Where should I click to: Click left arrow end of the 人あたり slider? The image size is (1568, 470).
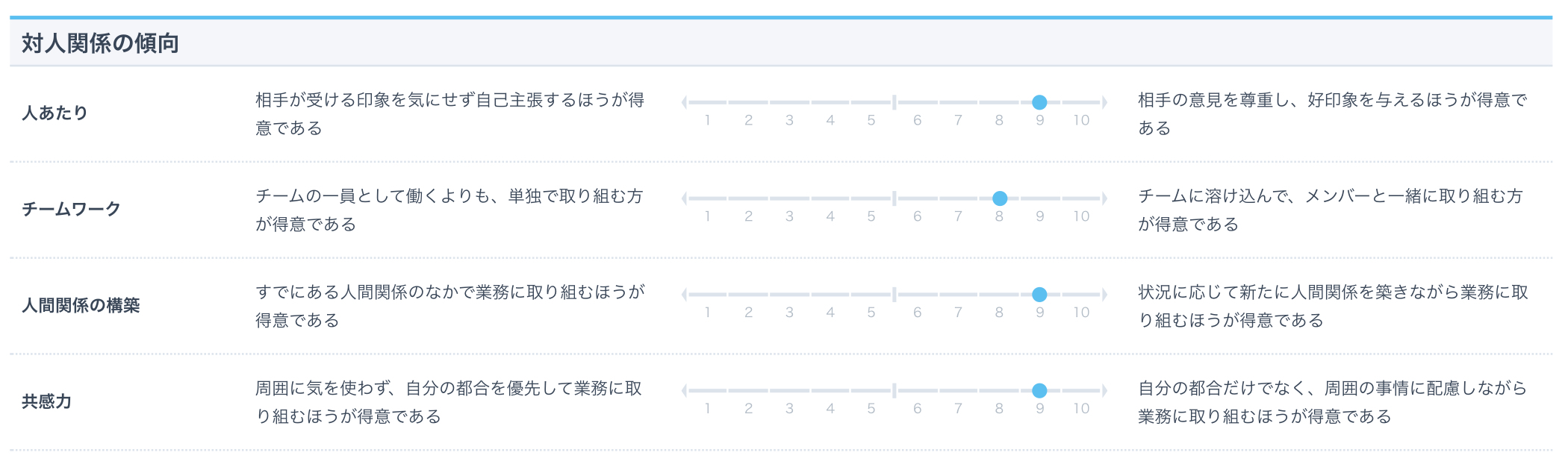(x=685, y=102)
